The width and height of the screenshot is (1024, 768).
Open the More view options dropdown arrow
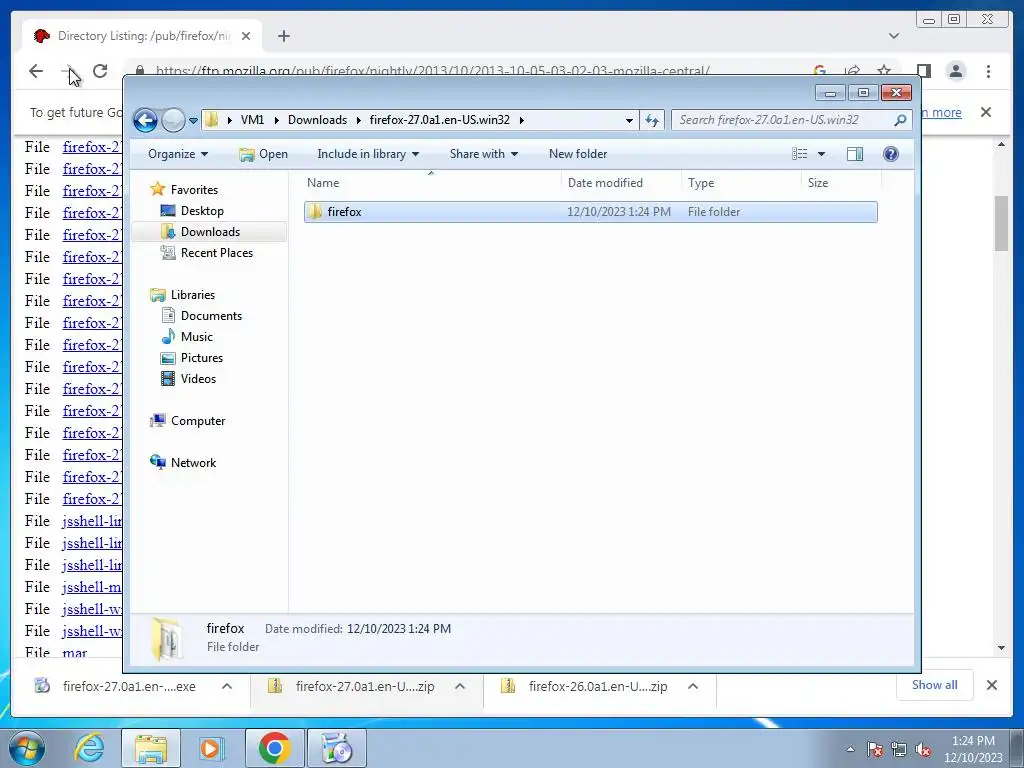click(822, 154)
